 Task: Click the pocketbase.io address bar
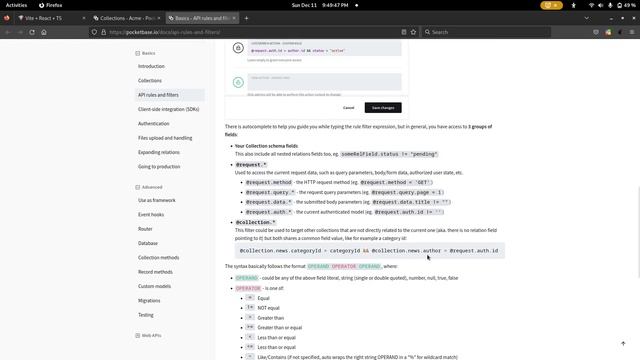tap(253, 32)
